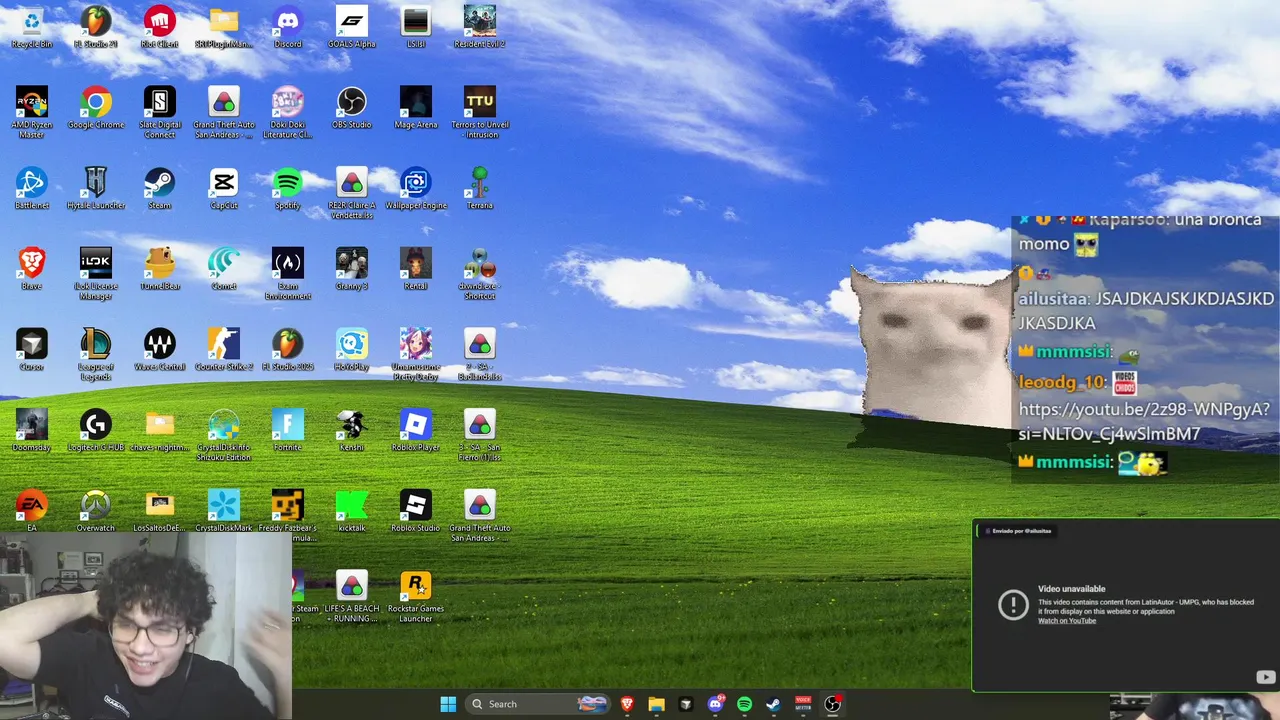Launch FL Studio 21 from the desktop
The width and height of the screenshot is (1280, 720).
tap(96, 26)
